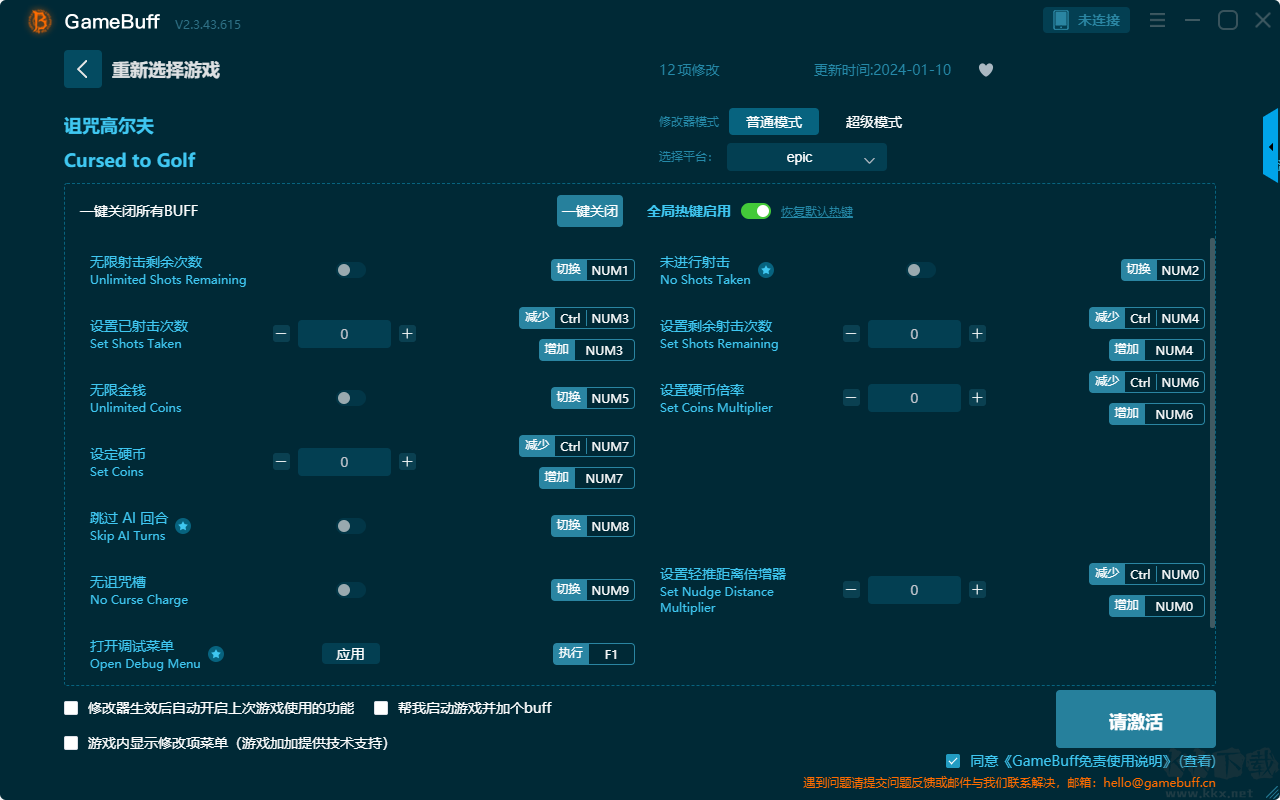This screenshot has width=1280, height=800.
Task: Click Ctrl NUM3 decrease hotkey
Action: [577, 318]
